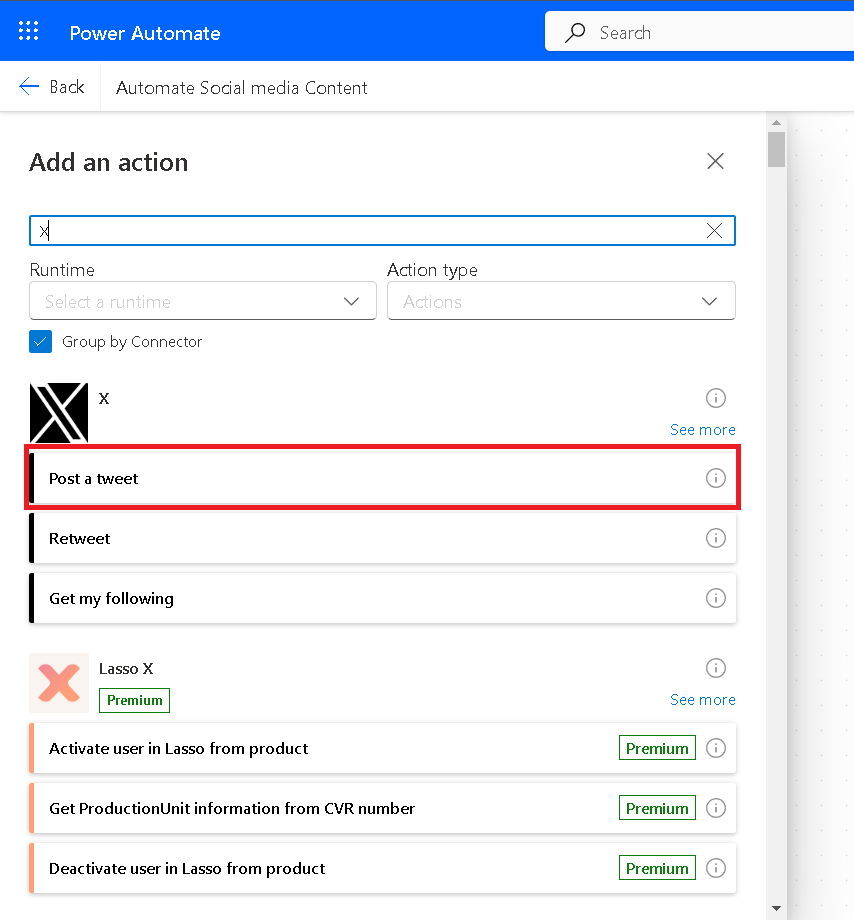Viewport: 854px width, 920px height.
Task: Go Back to the previous page
Action: 52,87
